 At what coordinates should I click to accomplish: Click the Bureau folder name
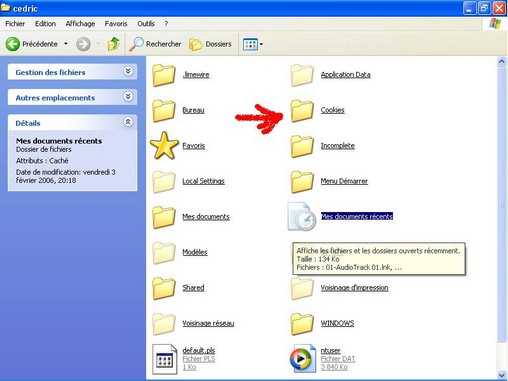click(x=193, y=110)
